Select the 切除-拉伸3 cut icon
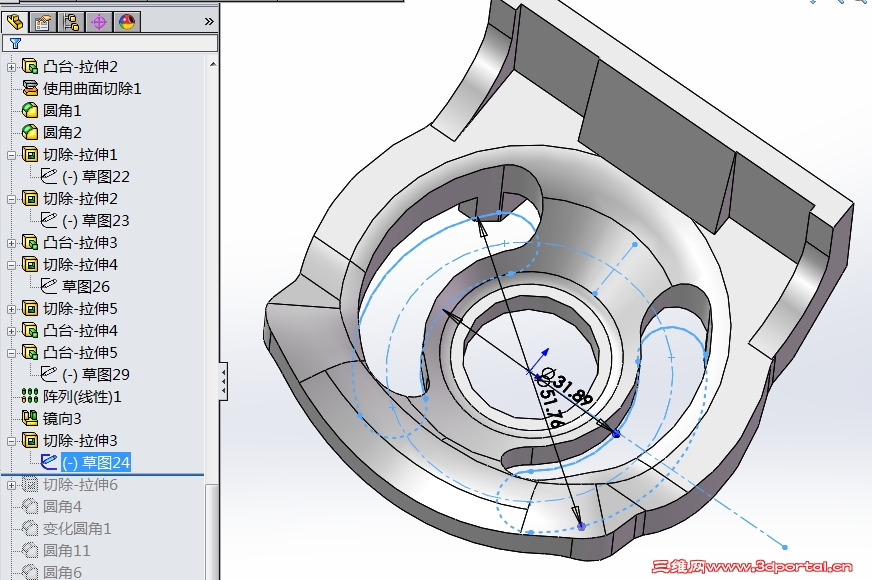The height and width of the screenshot is (580, 872). coord(29,440)
